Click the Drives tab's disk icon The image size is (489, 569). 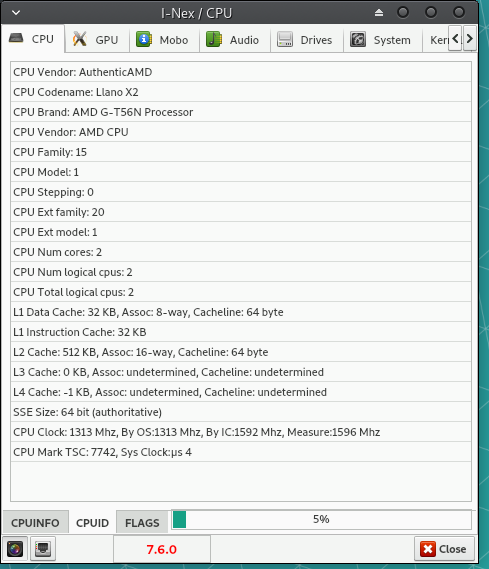point(285,39)
